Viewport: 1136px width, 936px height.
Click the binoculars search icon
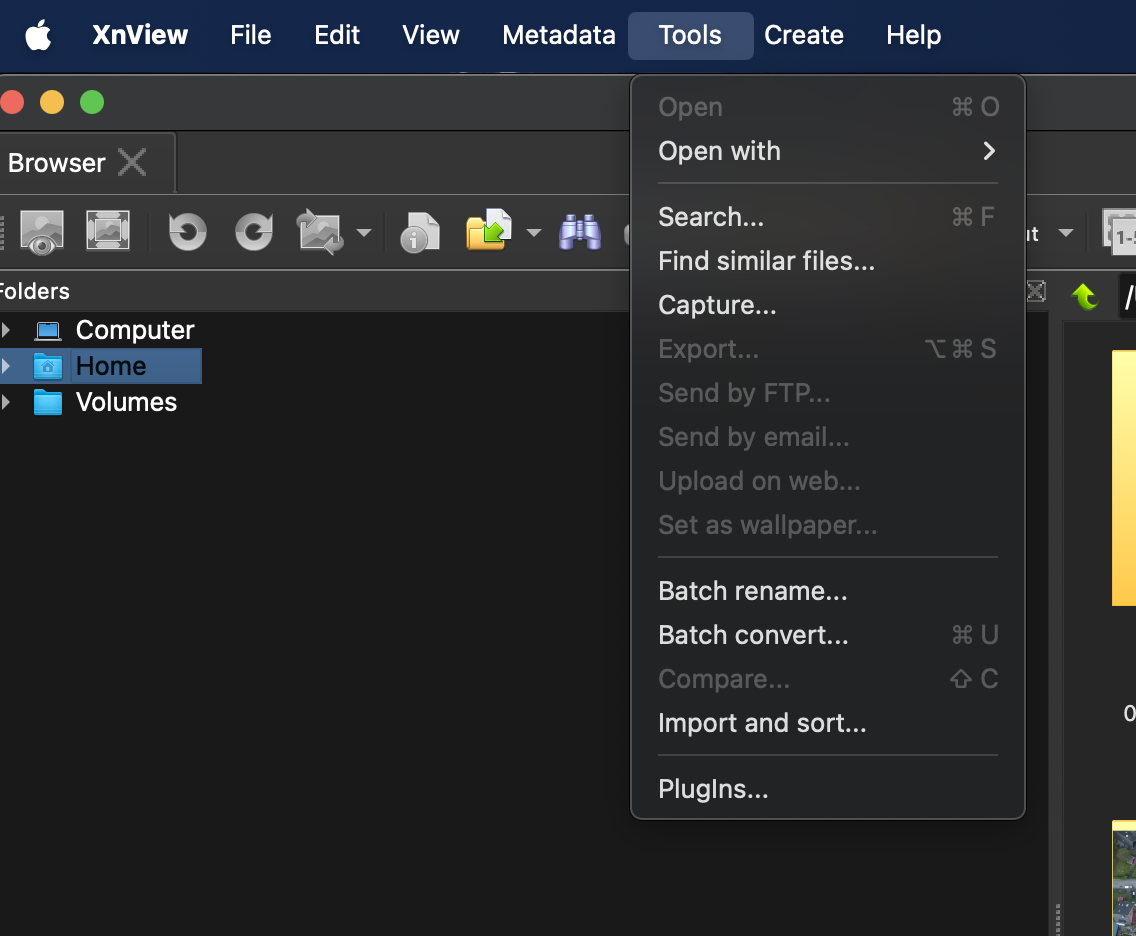(580, 232)
